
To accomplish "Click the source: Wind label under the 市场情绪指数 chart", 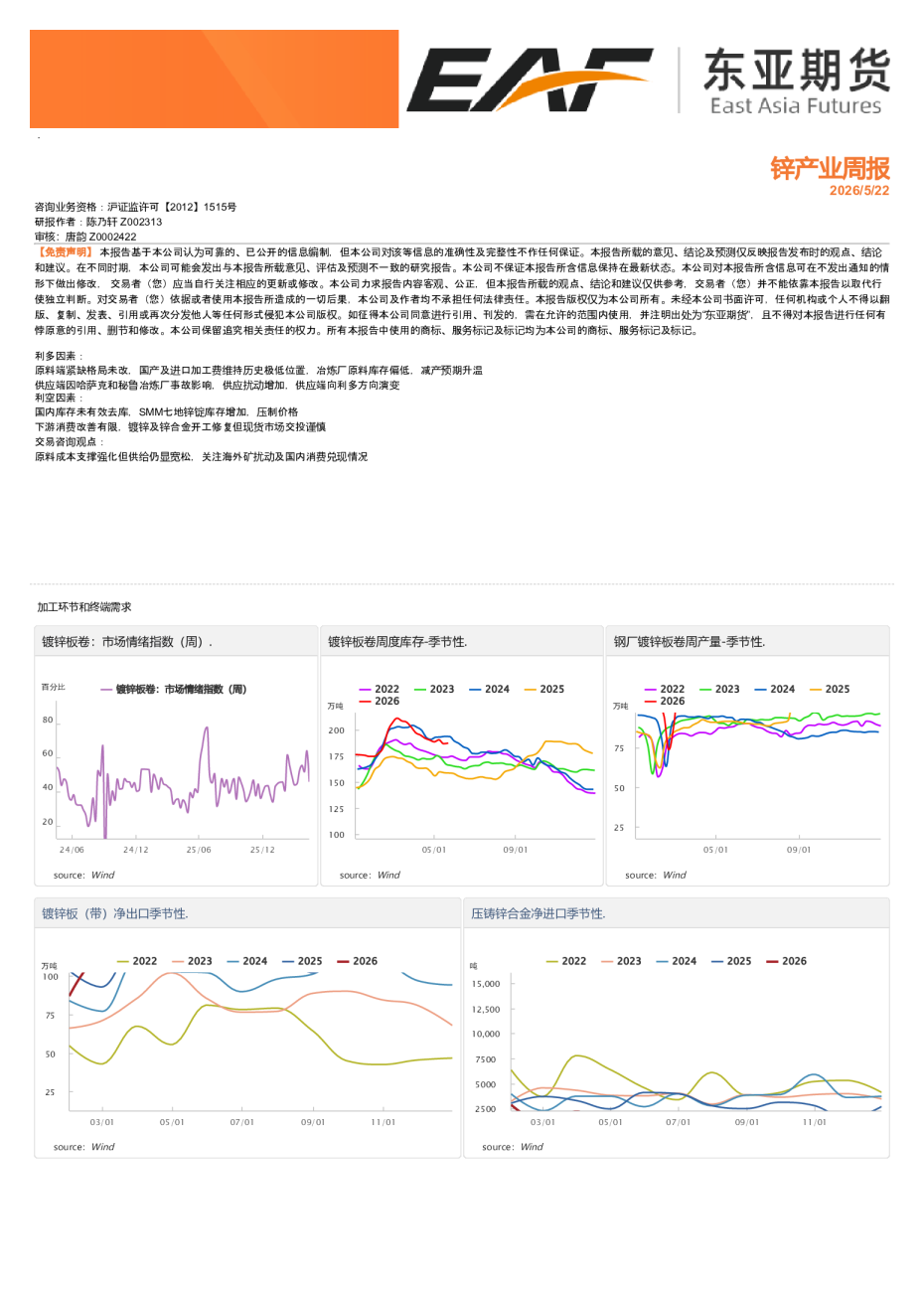I will [83, 876].
